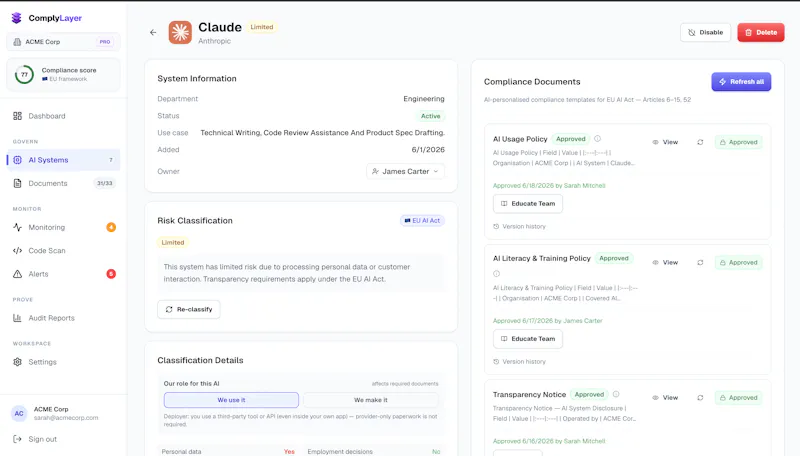Click Approved lock button for AI Literacy policy

(738, 263)
